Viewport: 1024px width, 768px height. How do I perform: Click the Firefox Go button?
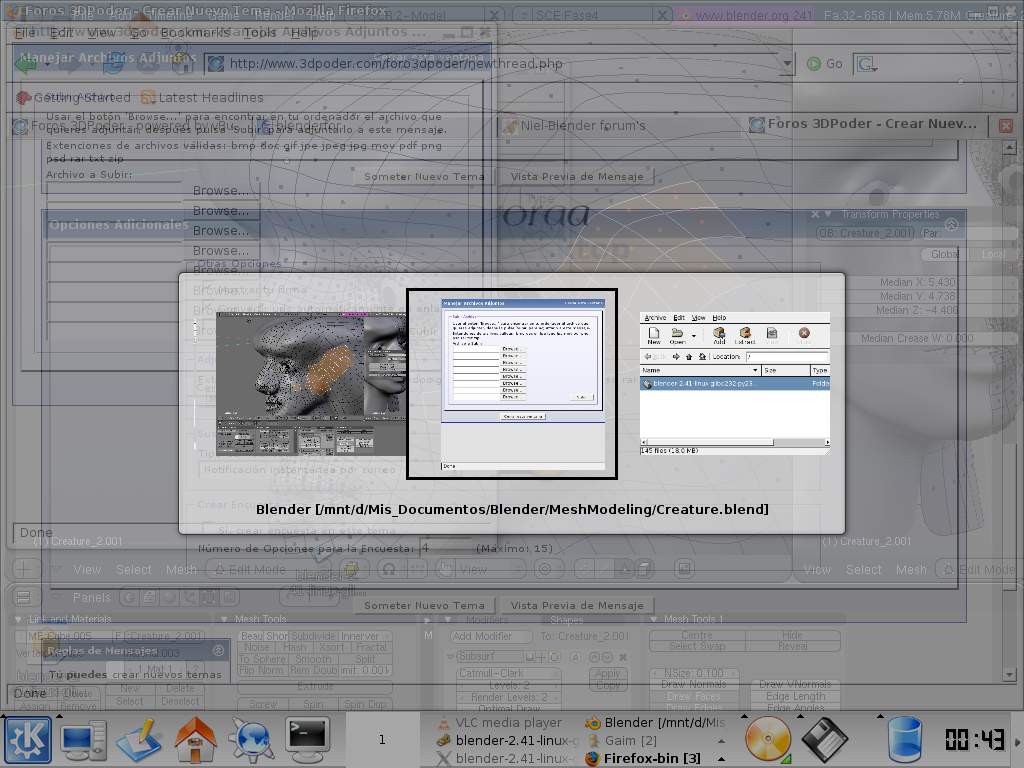tap(825, 63)
